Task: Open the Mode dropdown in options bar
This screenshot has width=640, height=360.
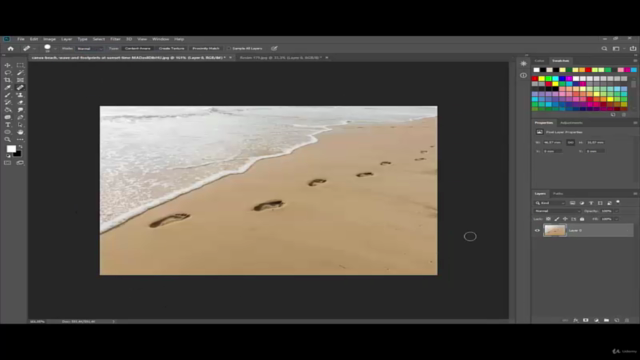Action: click(x=90, y=49)
